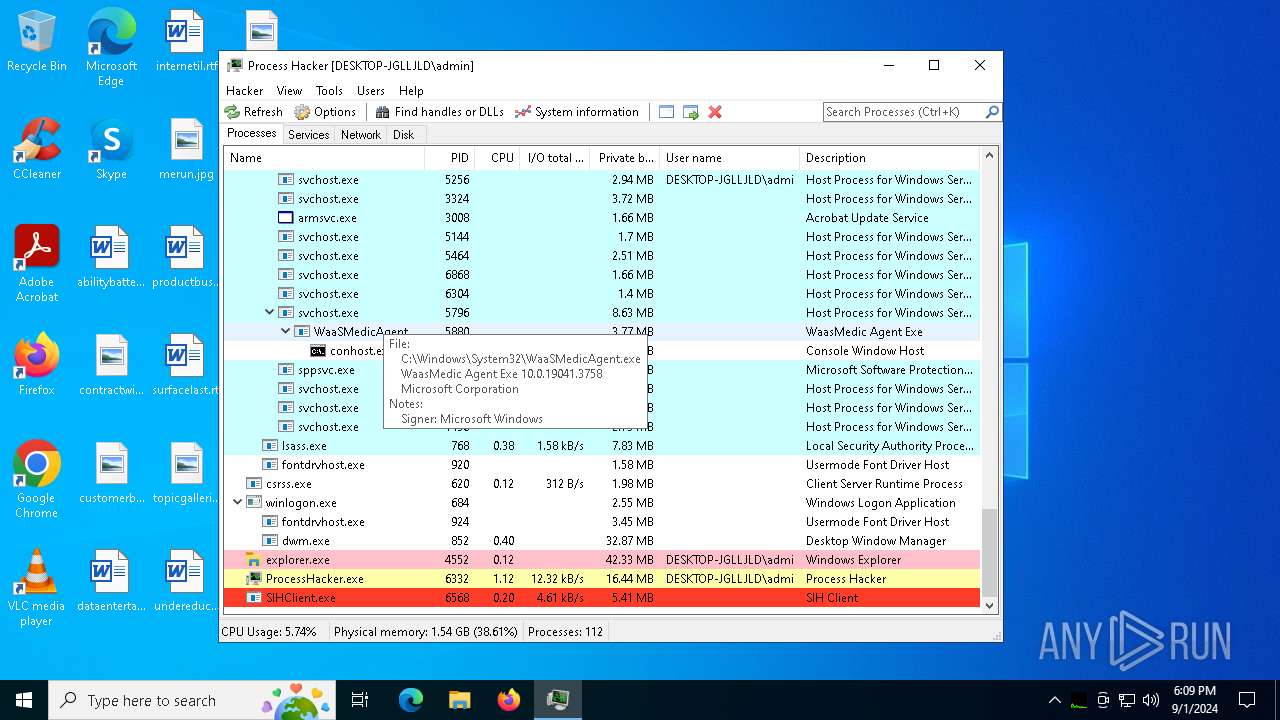The width and height of the screenshot is (1280, 720).
Task: Open the Options toolbar button
Action: (325, 112)
